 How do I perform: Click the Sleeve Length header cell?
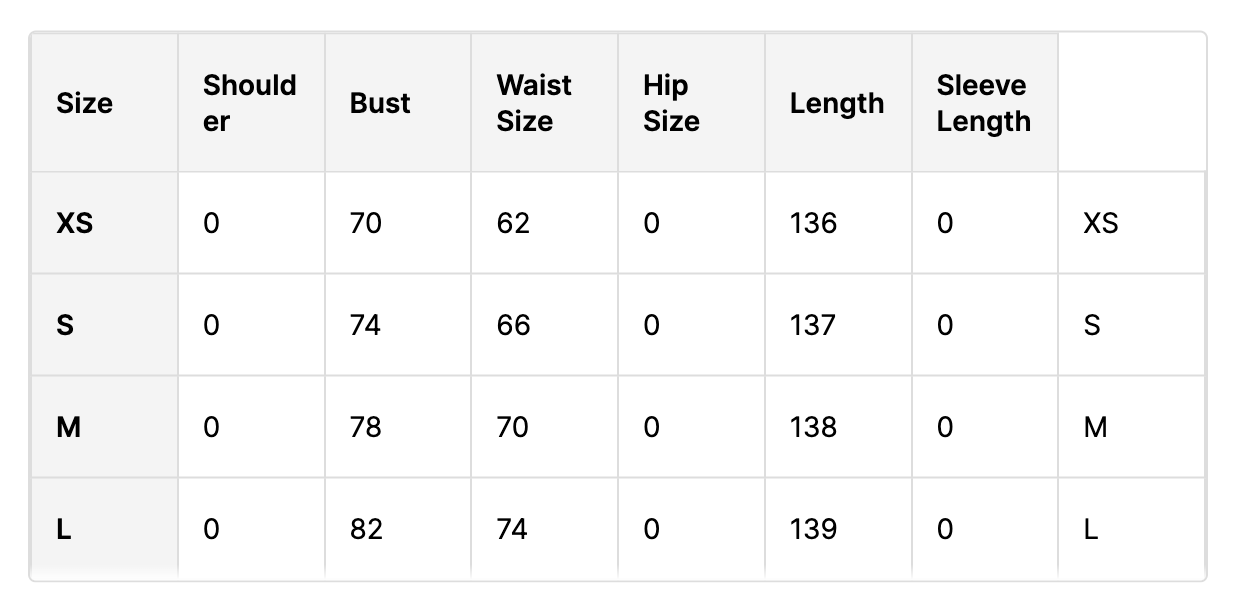[x=985, y=103]
